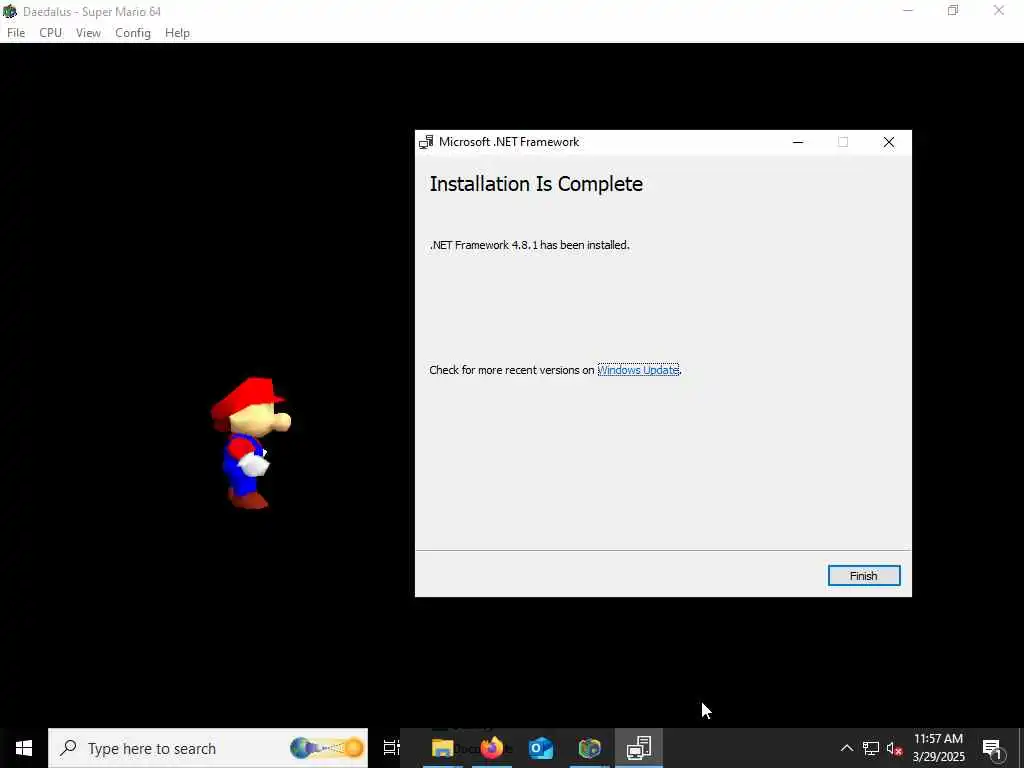1024x768 pixels.
Task: Click the 'Installation Is Complete' heading
Action: [536, 184]
